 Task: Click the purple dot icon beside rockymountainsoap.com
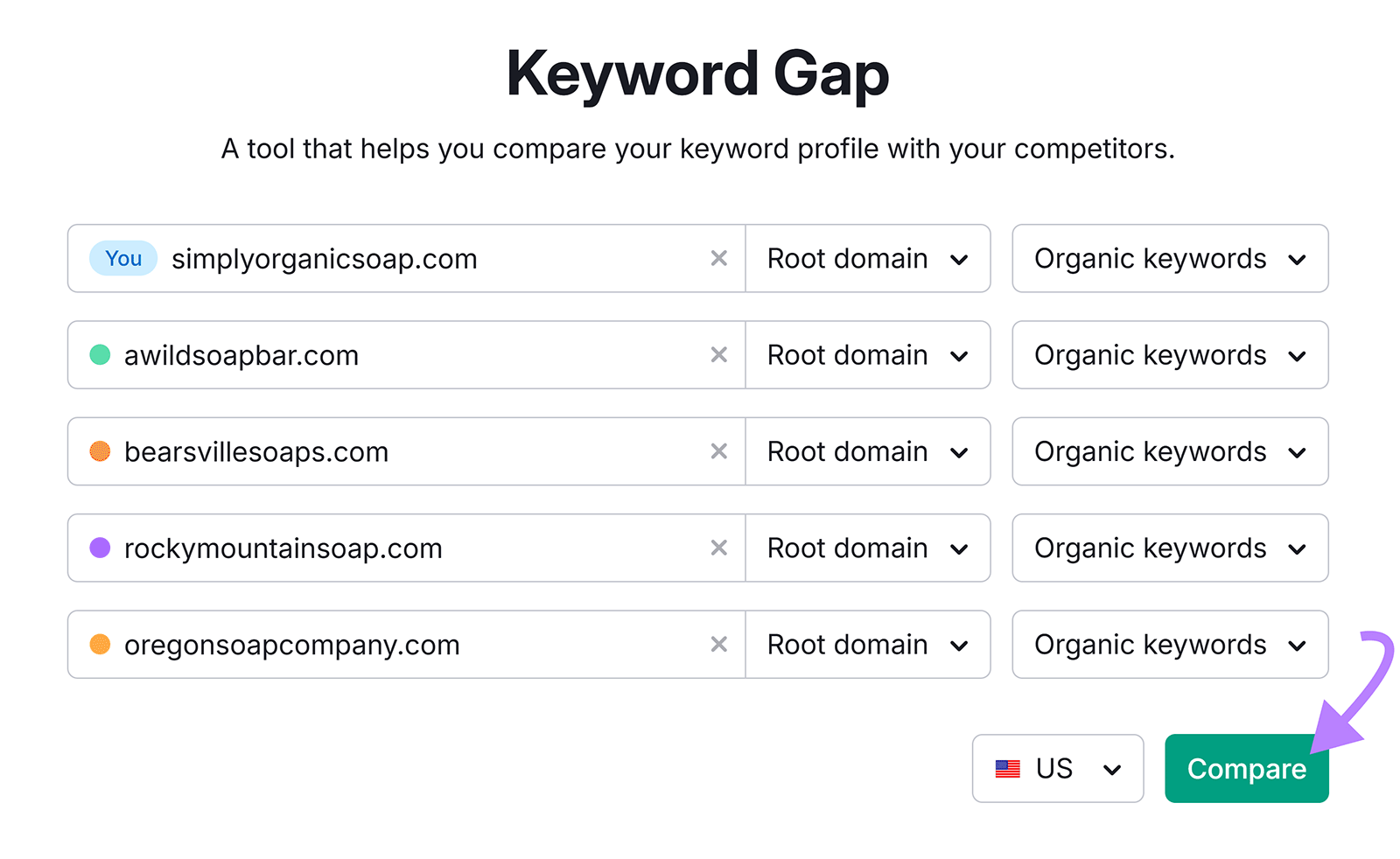coord(100,548)
